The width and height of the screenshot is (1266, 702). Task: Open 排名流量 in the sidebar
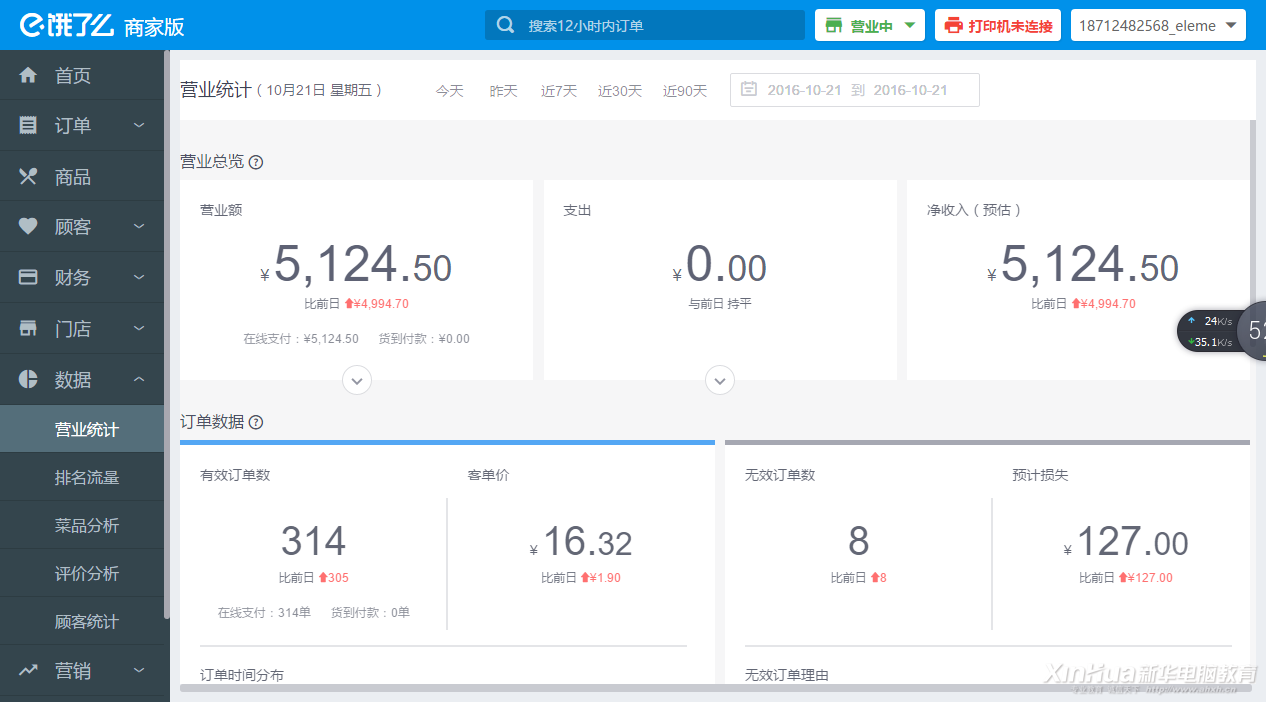coord(87,478)
